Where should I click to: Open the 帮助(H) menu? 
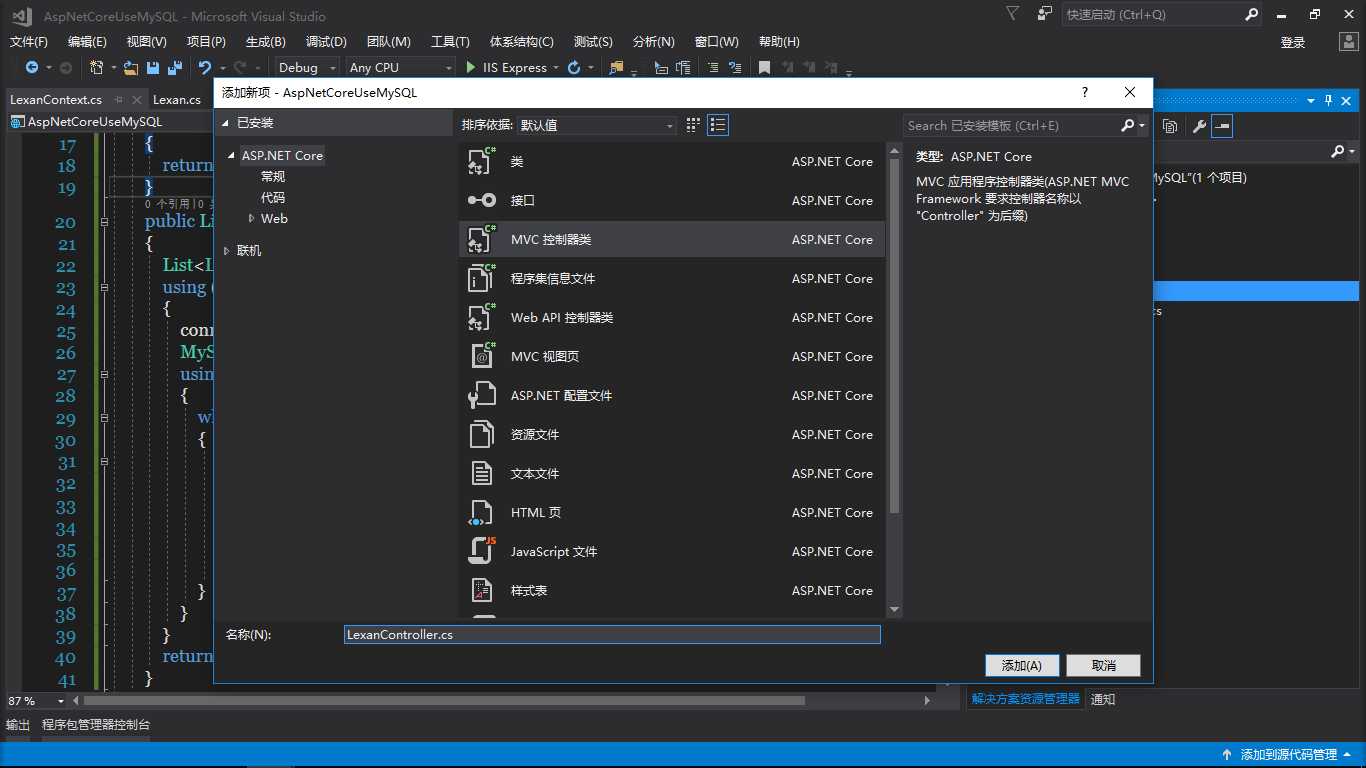(779, 42)
